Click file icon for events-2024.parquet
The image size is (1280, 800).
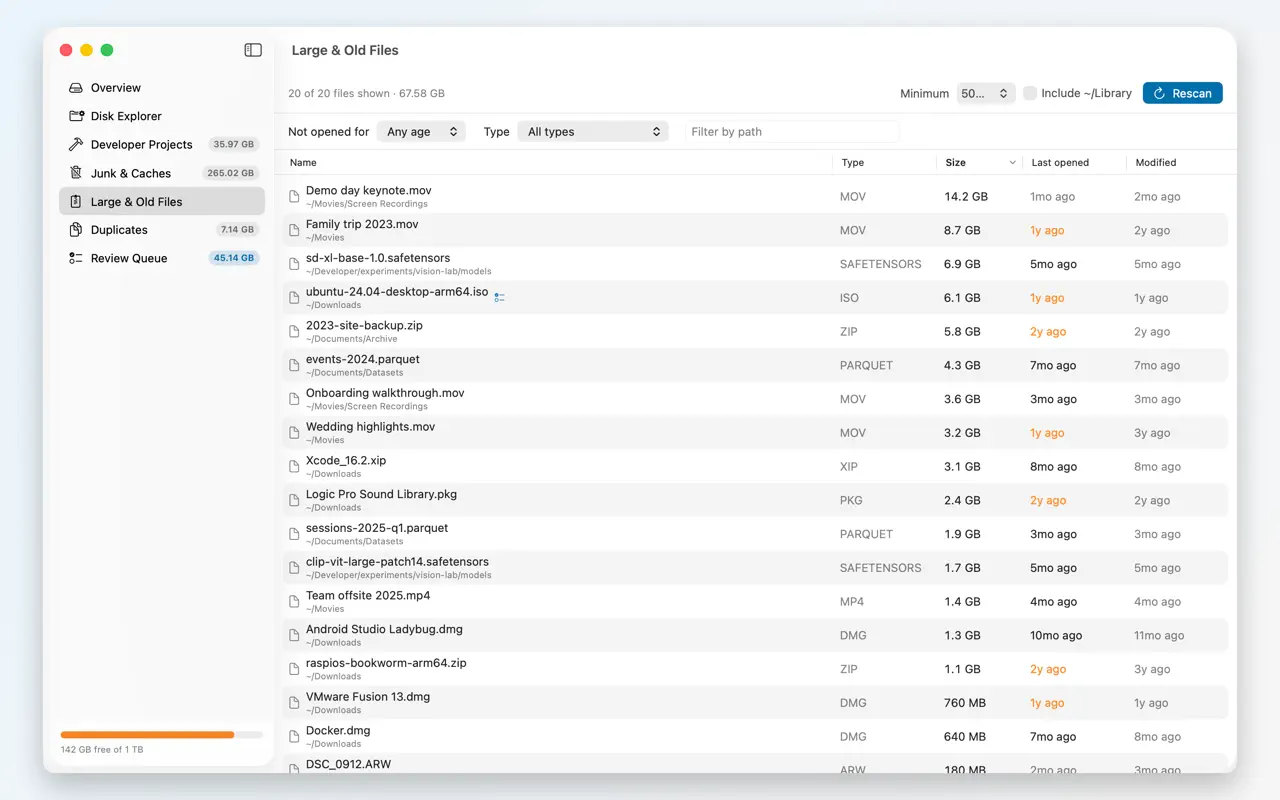click(x=294, y=365)
